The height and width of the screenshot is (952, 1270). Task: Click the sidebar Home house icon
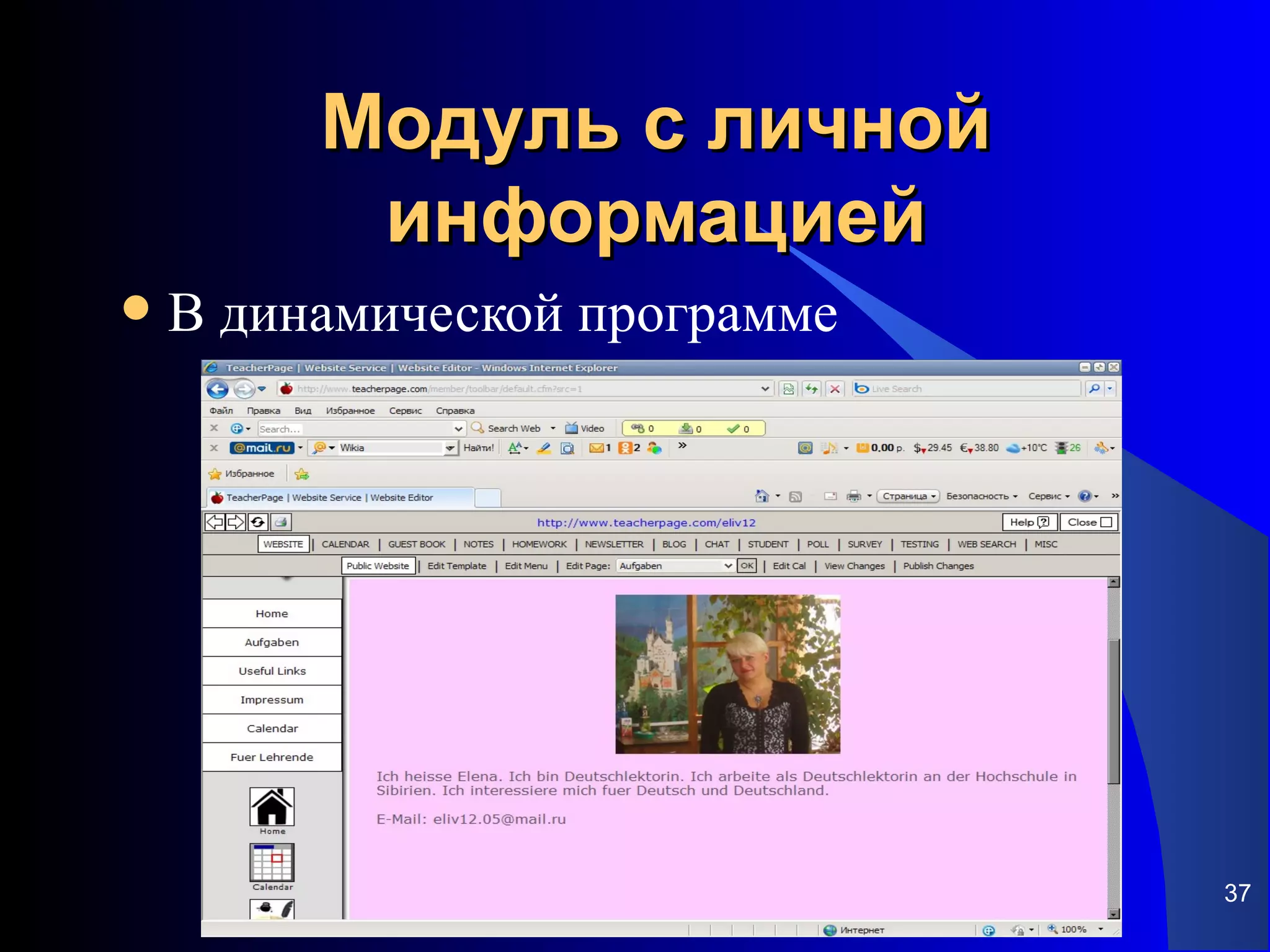pos(272,806)
